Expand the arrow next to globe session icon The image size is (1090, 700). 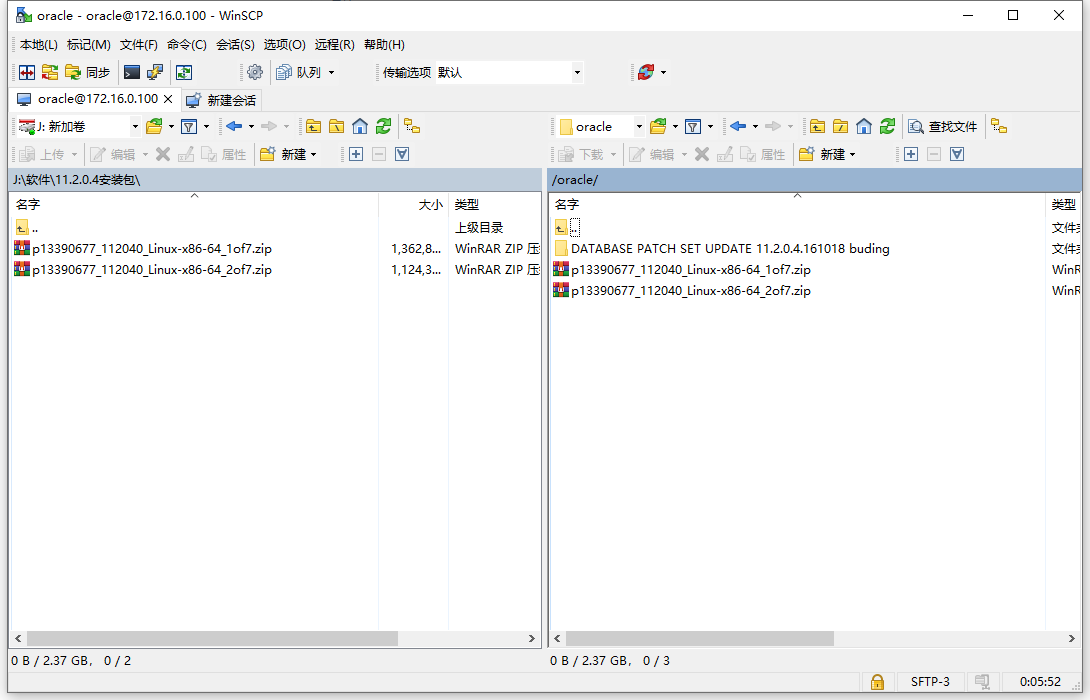[663, 72]
